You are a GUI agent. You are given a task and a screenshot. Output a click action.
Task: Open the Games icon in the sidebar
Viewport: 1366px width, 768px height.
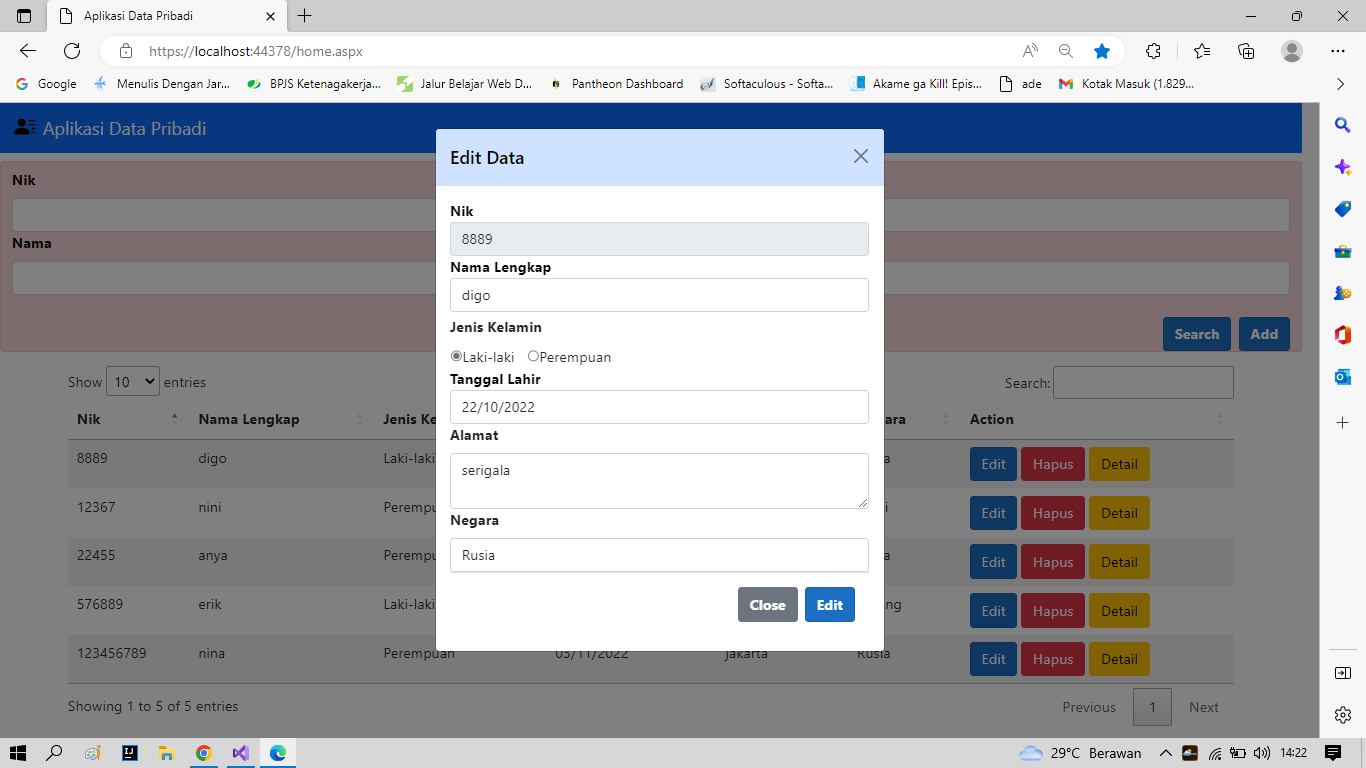tap(1342, 293)
